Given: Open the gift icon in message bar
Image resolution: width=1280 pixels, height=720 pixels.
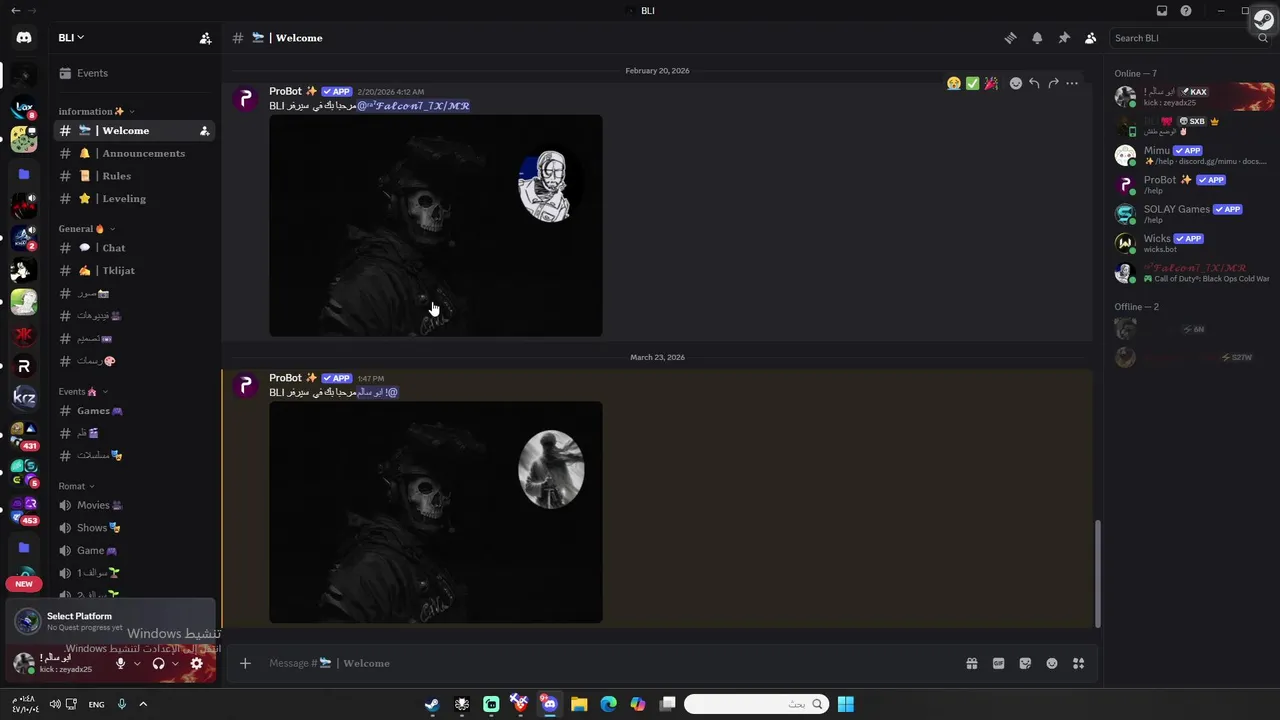Looking at the screenshot, I should coord(971,663).
